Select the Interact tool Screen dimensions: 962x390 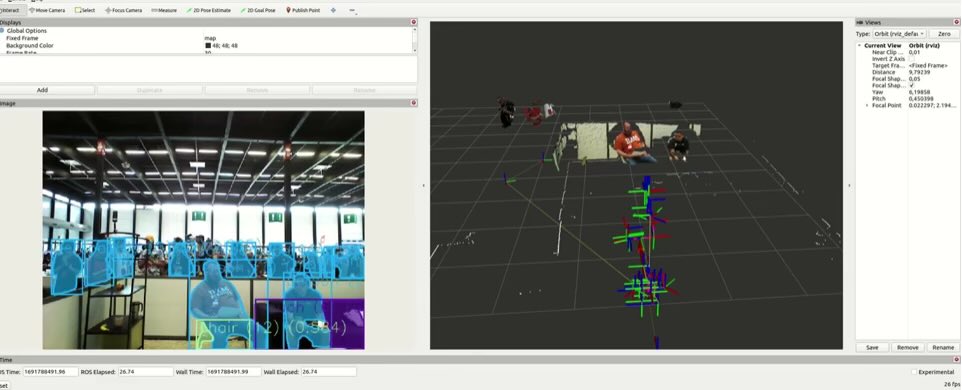tap(12, 10)
